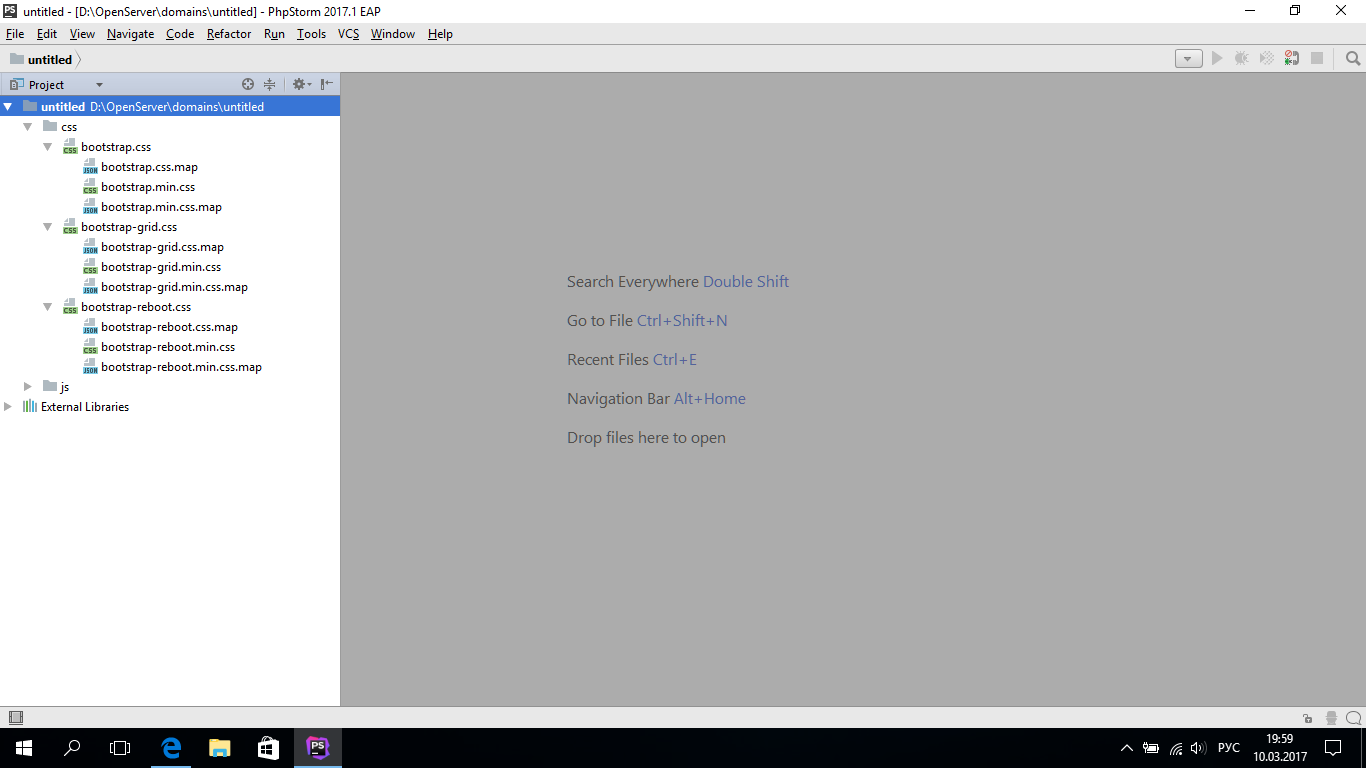
Task: Open the VCS menu
Action: (x=348, y=34)
